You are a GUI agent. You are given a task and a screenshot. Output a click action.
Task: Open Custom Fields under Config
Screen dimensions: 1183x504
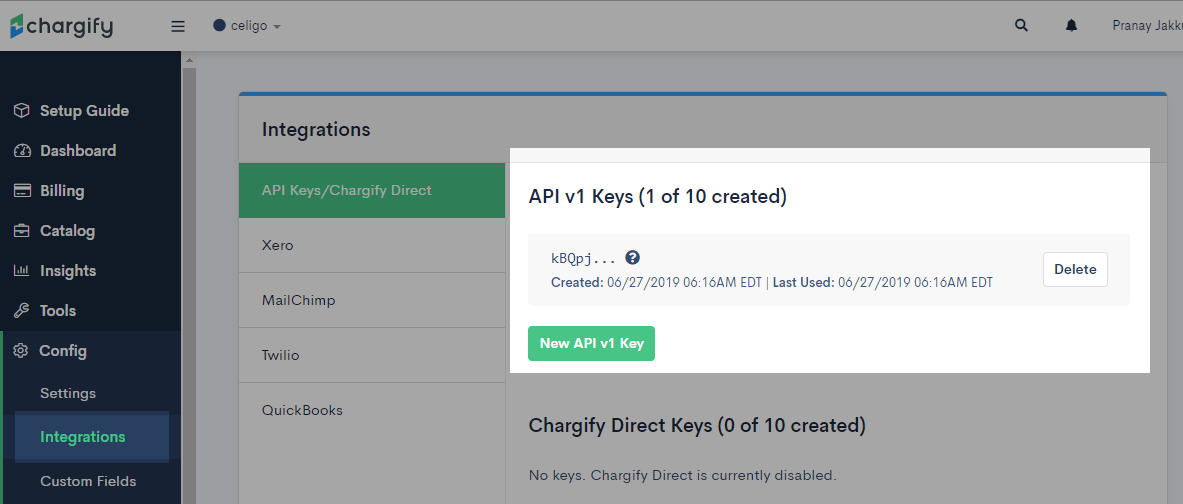pyautogui.click(x=88, y=481)
